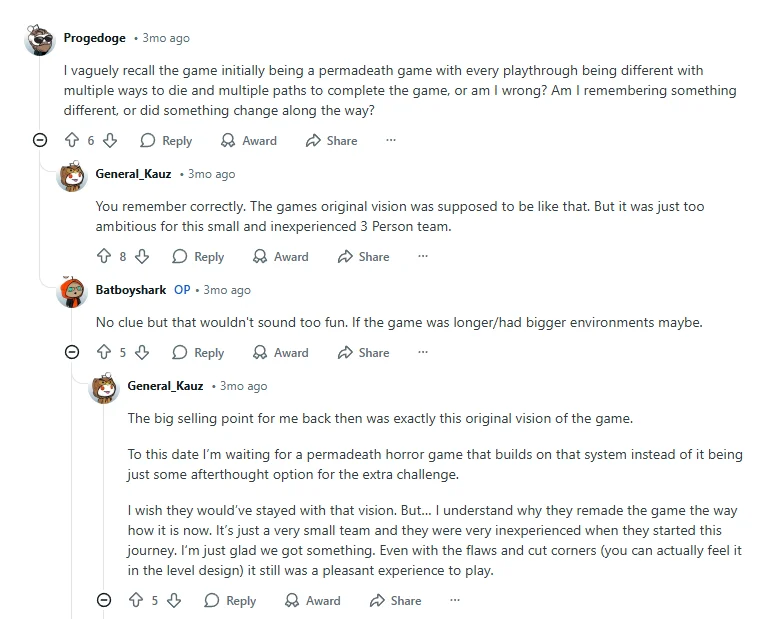Open Batboyshark username profile link
This screenshot has height=619, width=774.
click(131, 290)
